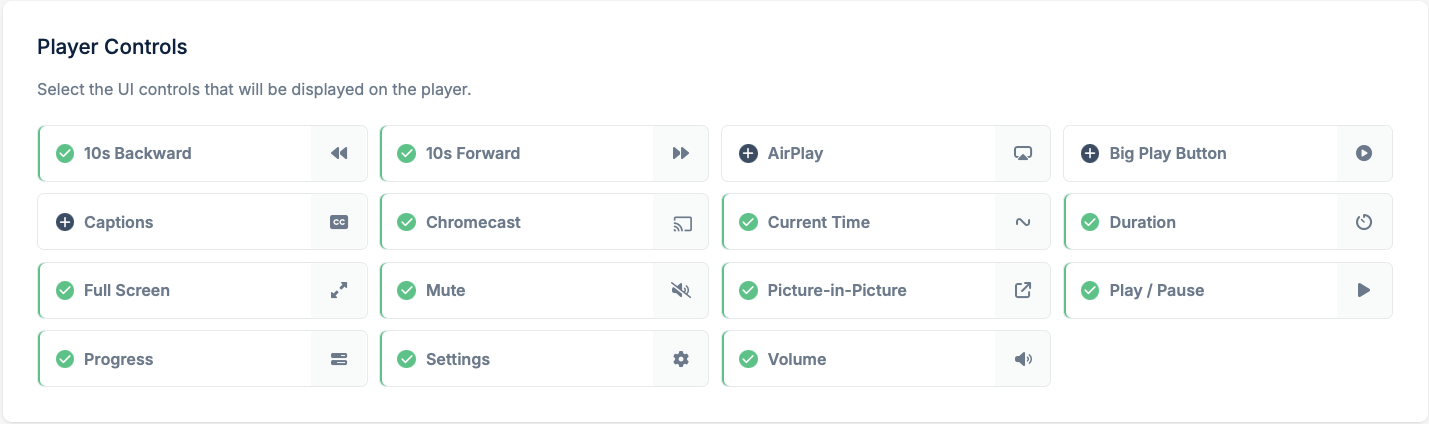This screenshot has height=424, width=1429.
Task: Click the Settings gear icon
Action: [x=681, y=359]
